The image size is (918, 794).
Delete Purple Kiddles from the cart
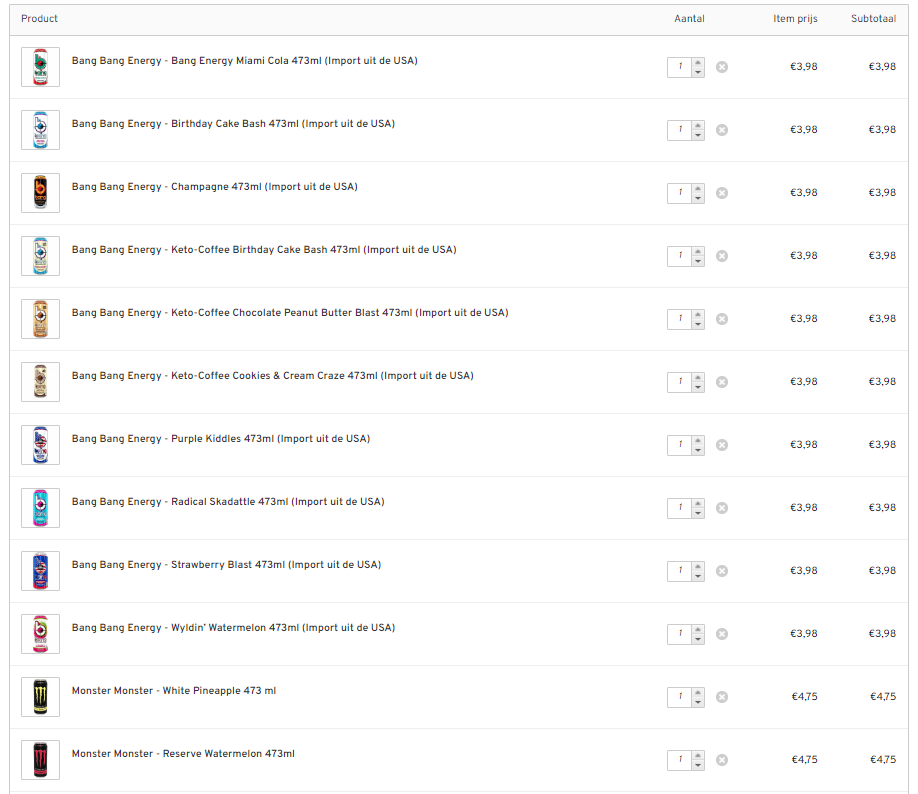722,445
